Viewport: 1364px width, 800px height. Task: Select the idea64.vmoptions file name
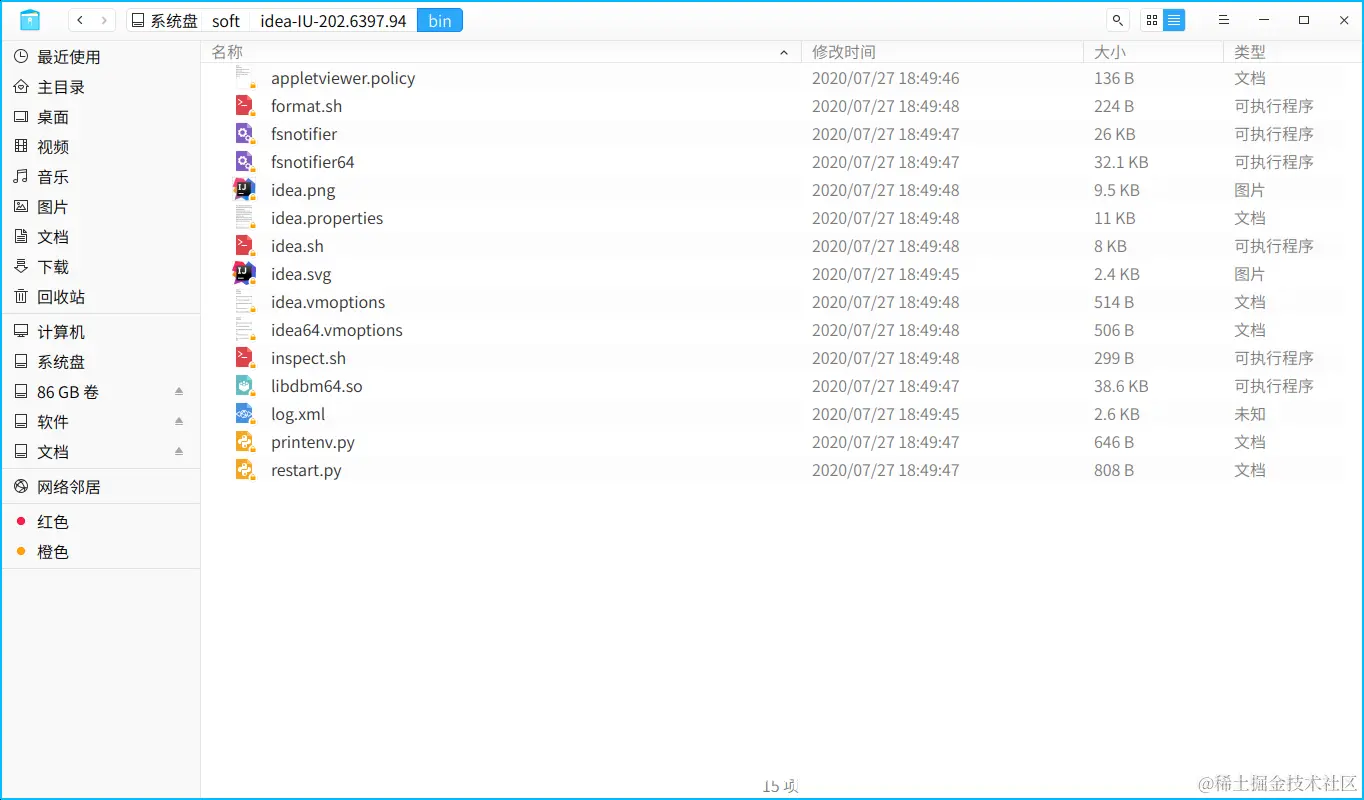pos(337,330)
